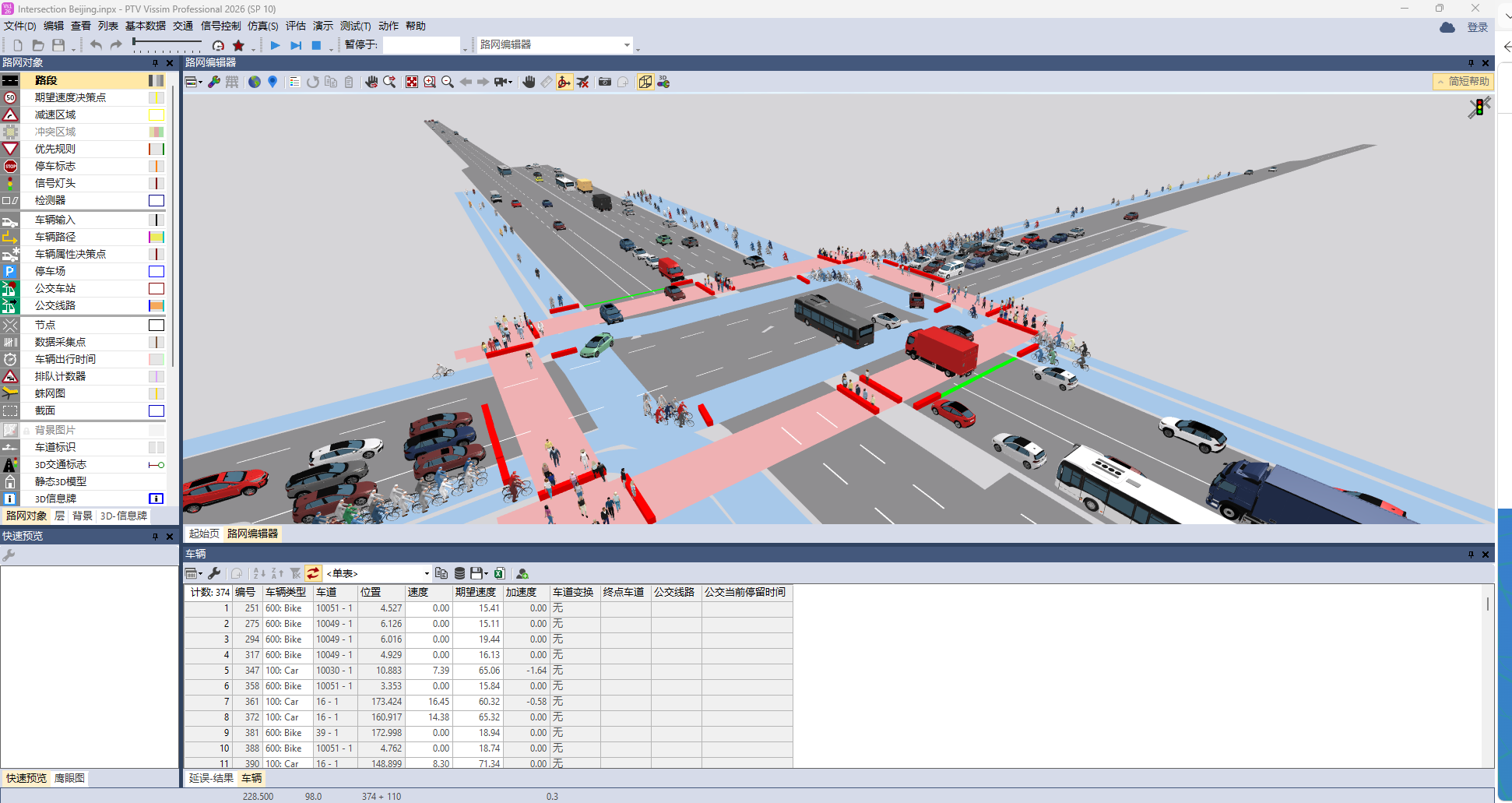
Task: Click the flight mode airplane icon
Action: 582,82
